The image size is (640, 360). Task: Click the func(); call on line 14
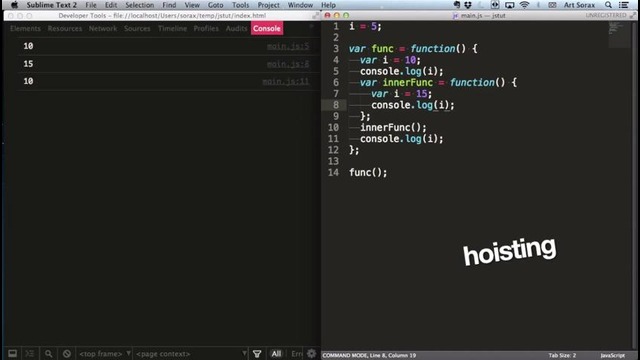click(368, 173)
